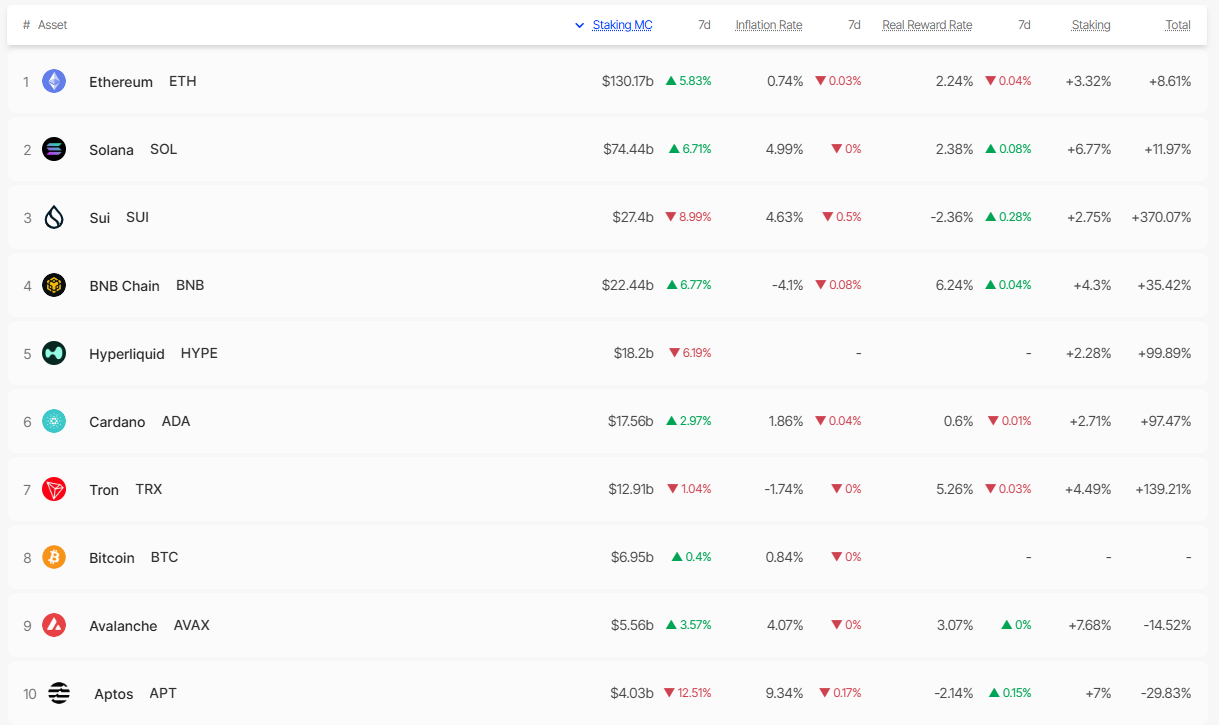This screenshot has height=725, width=1219.
Task: Click Hyperliquid's $18.2b staking market cap
Action: 634,353
